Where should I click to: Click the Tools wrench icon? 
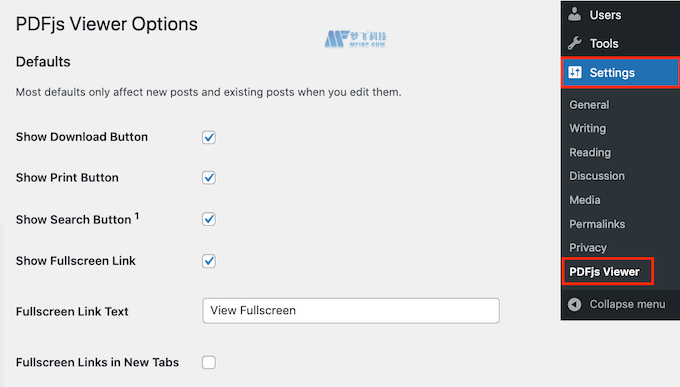[575, 43]
